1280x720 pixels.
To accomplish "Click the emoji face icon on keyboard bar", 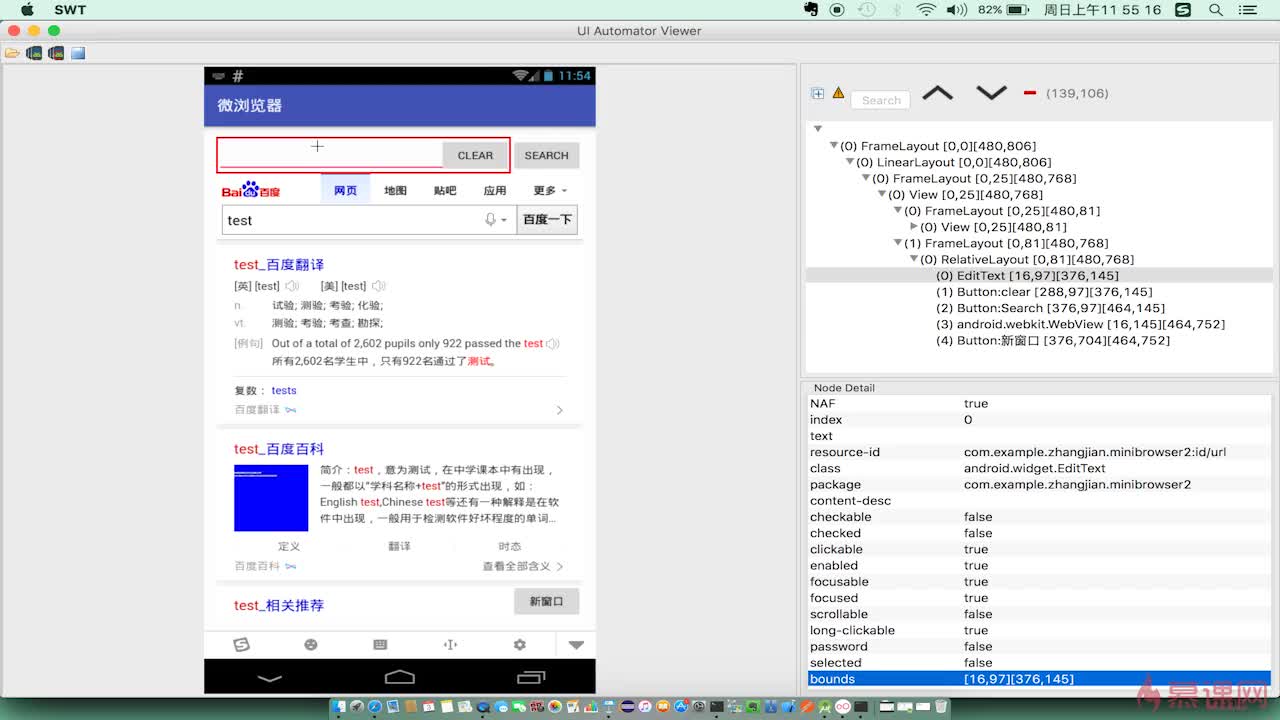I will 311,645.
